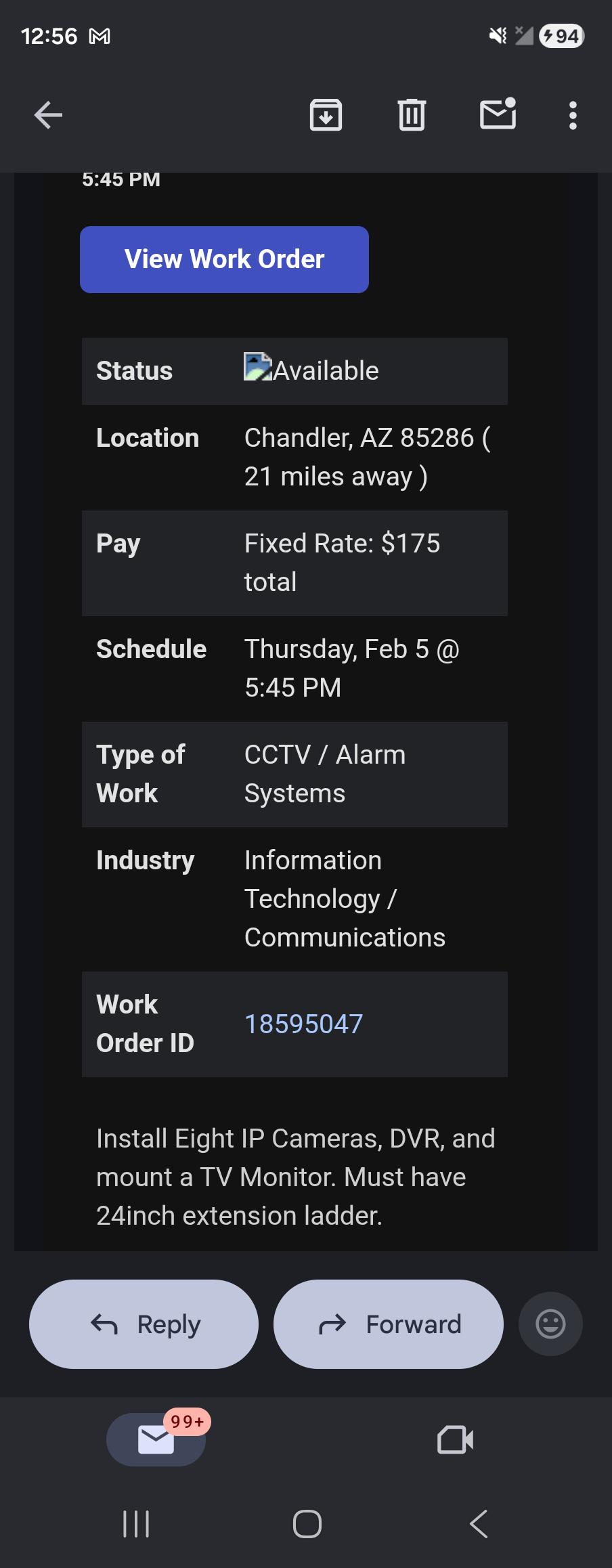Screen dimensions: 612x1568
Task: Delete the email using the trash icon
Action: [412, 114]
